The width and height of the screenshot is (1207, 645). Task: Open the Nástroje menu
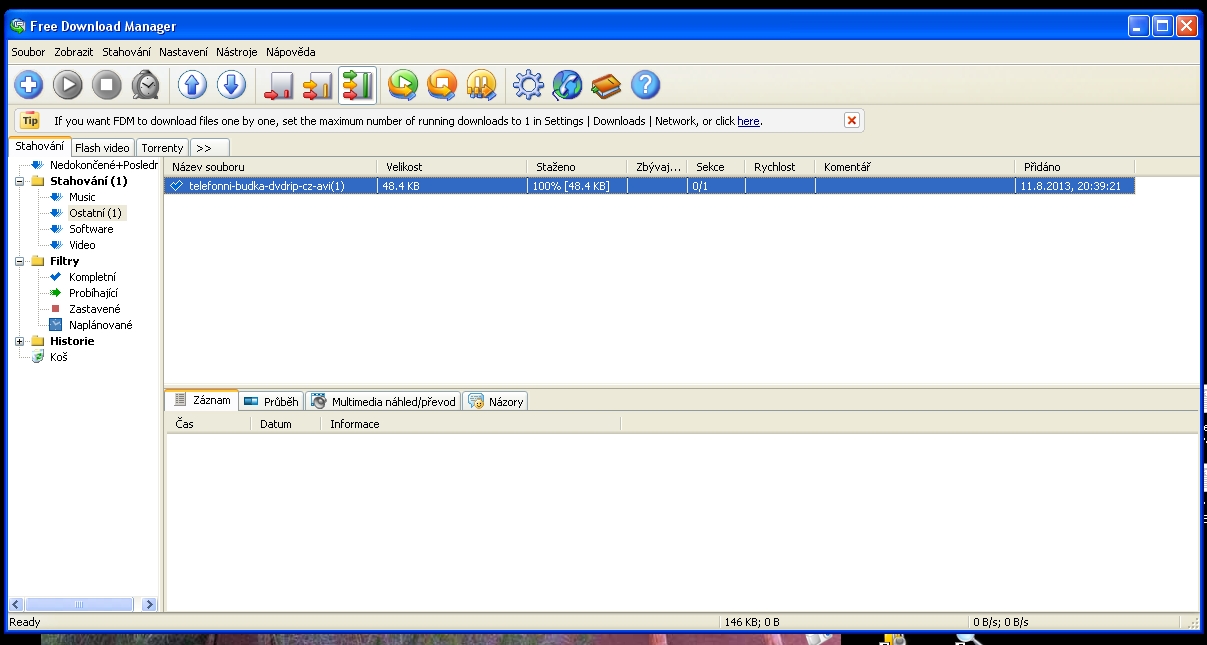click(x=237, y=52)
